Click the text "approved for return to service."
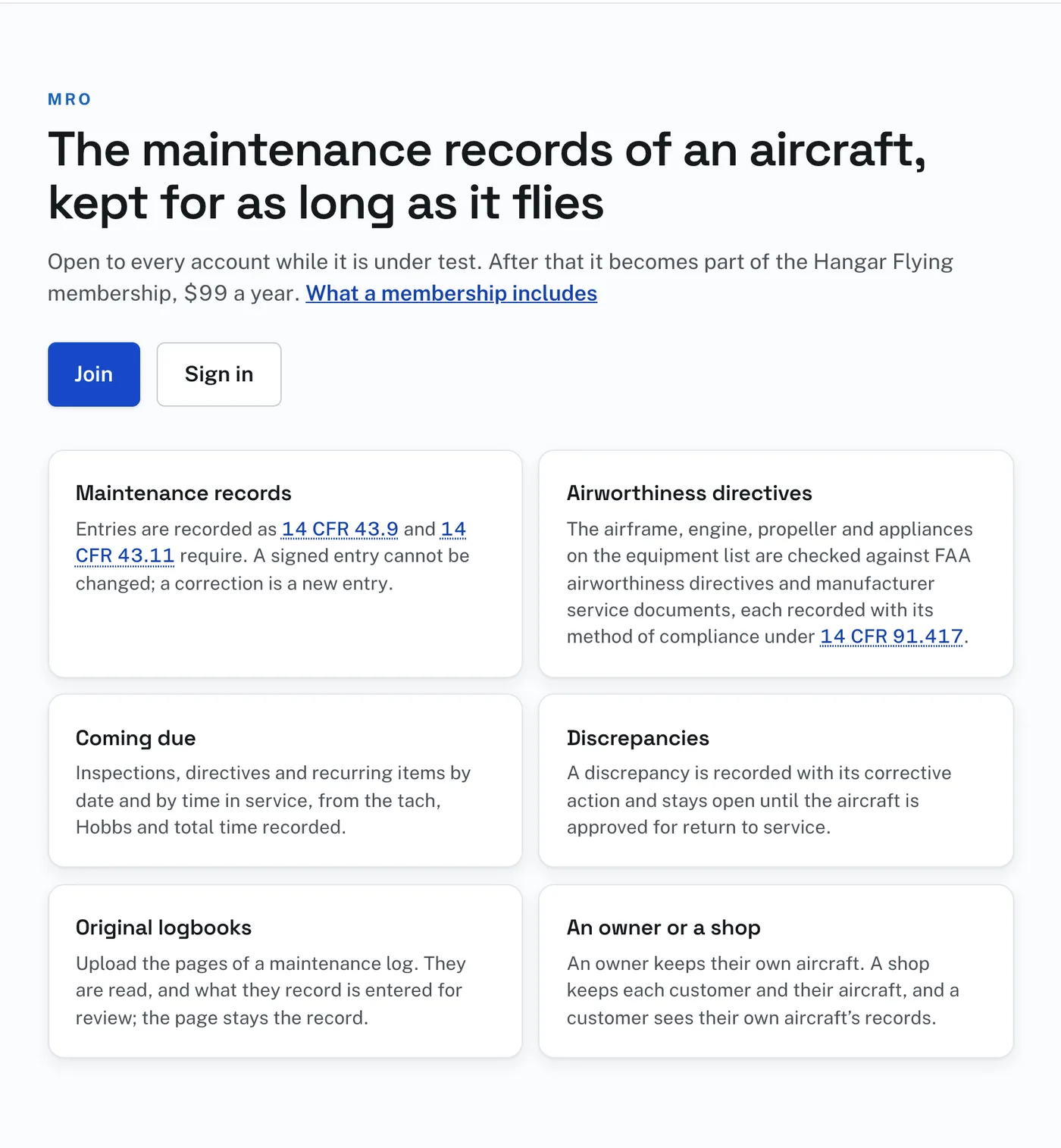1061x1148 pixels. pos(699,827)
